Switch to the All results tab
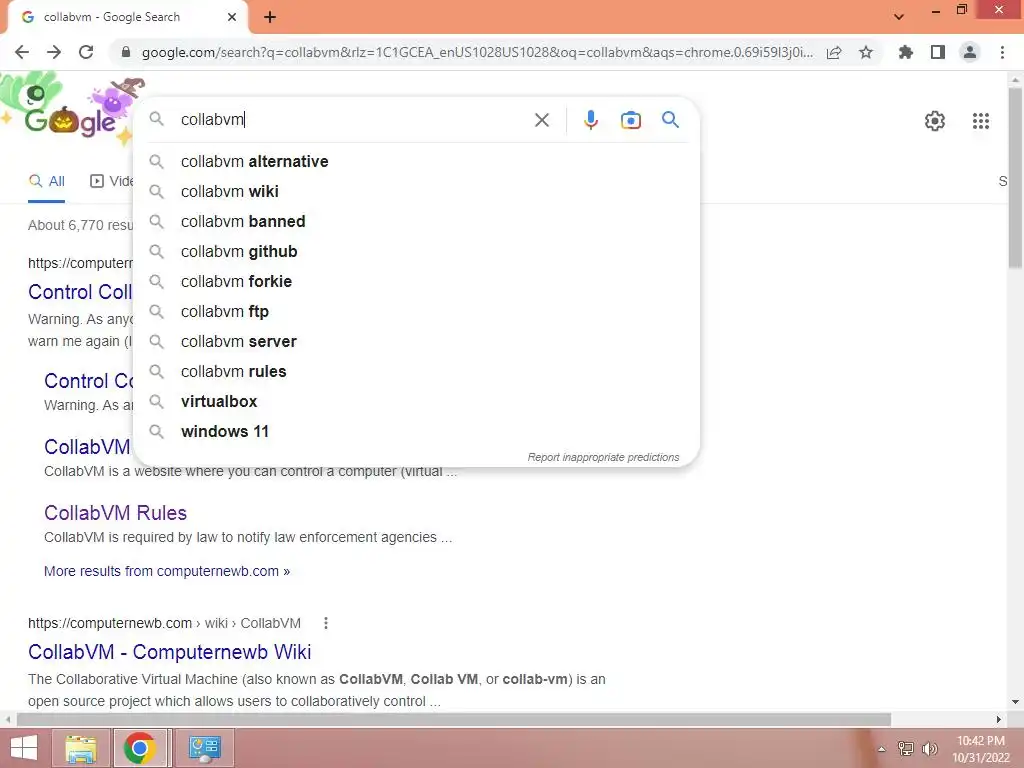The width and height of the screenshot is (1024, 768). (x=46, y=182)
